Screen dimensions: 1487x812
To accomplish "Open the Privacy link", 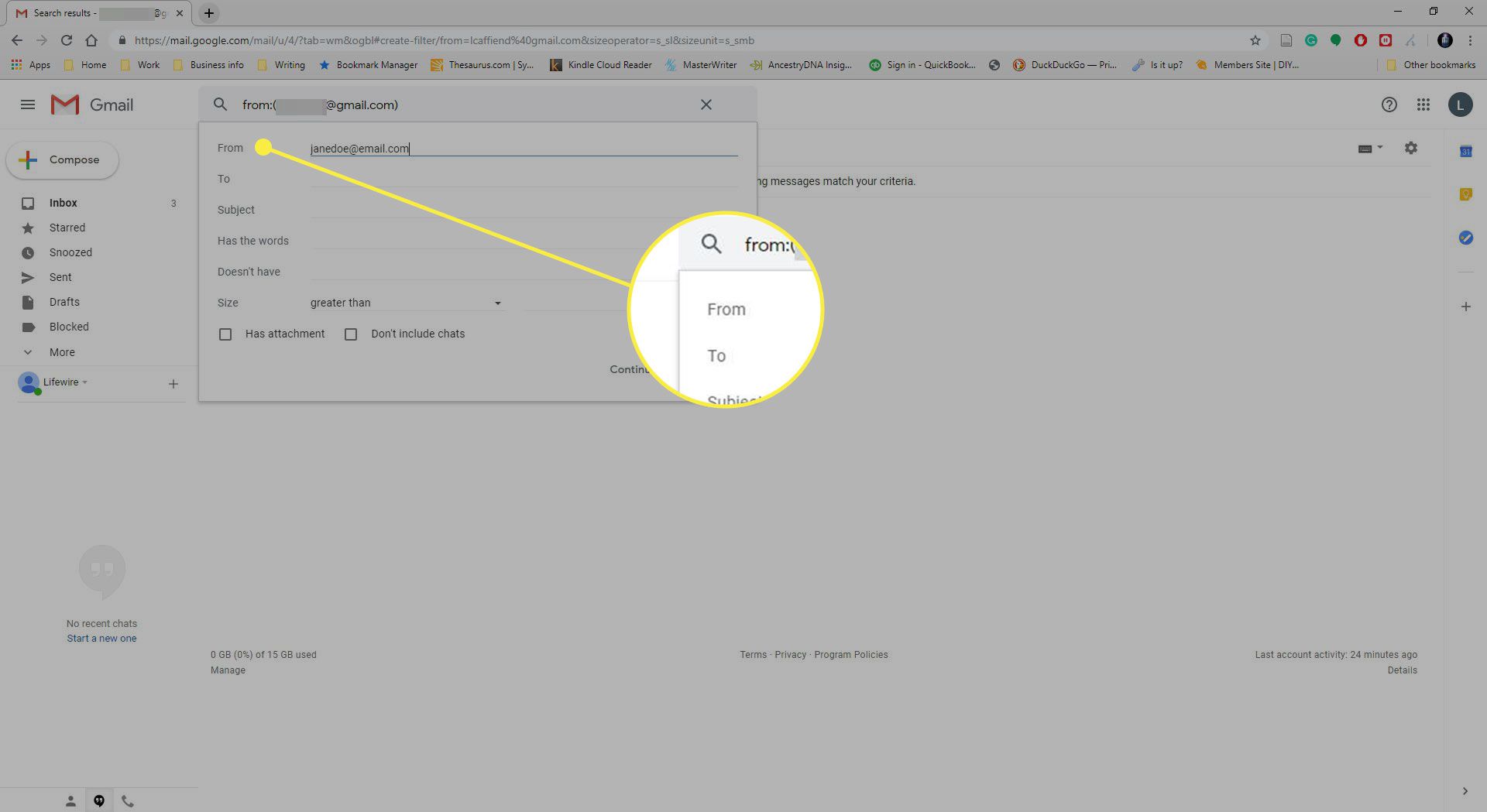I will pos(790,655).
